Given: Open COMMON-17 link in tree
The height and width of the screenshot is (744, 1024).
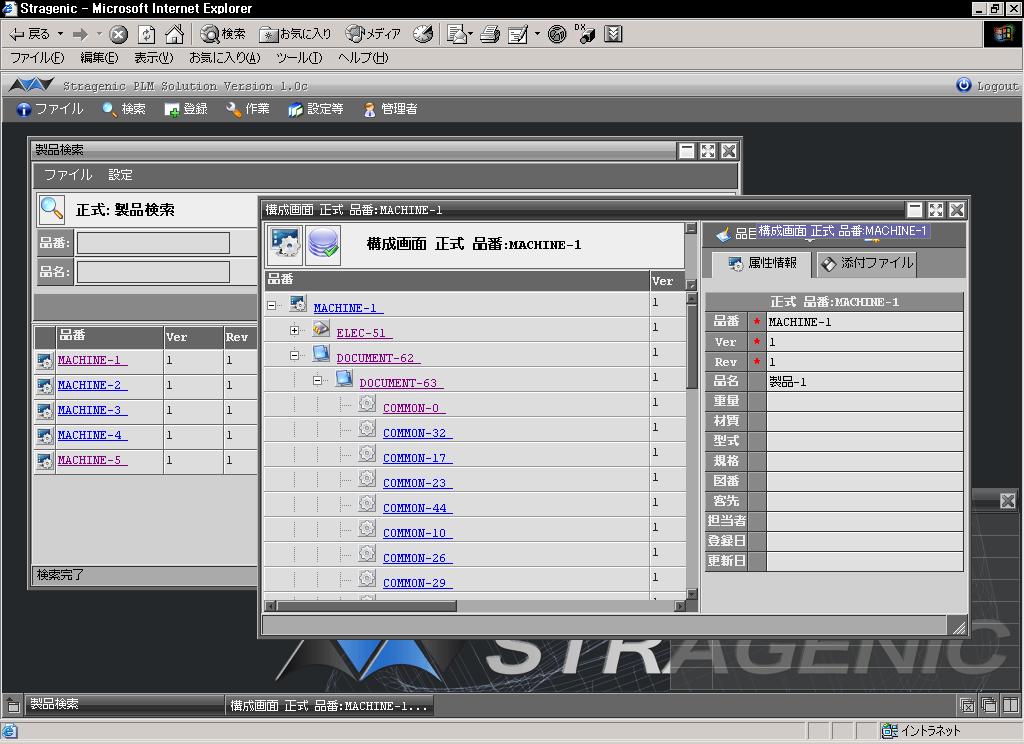Looking at the screenshot, I should [417, 458].
